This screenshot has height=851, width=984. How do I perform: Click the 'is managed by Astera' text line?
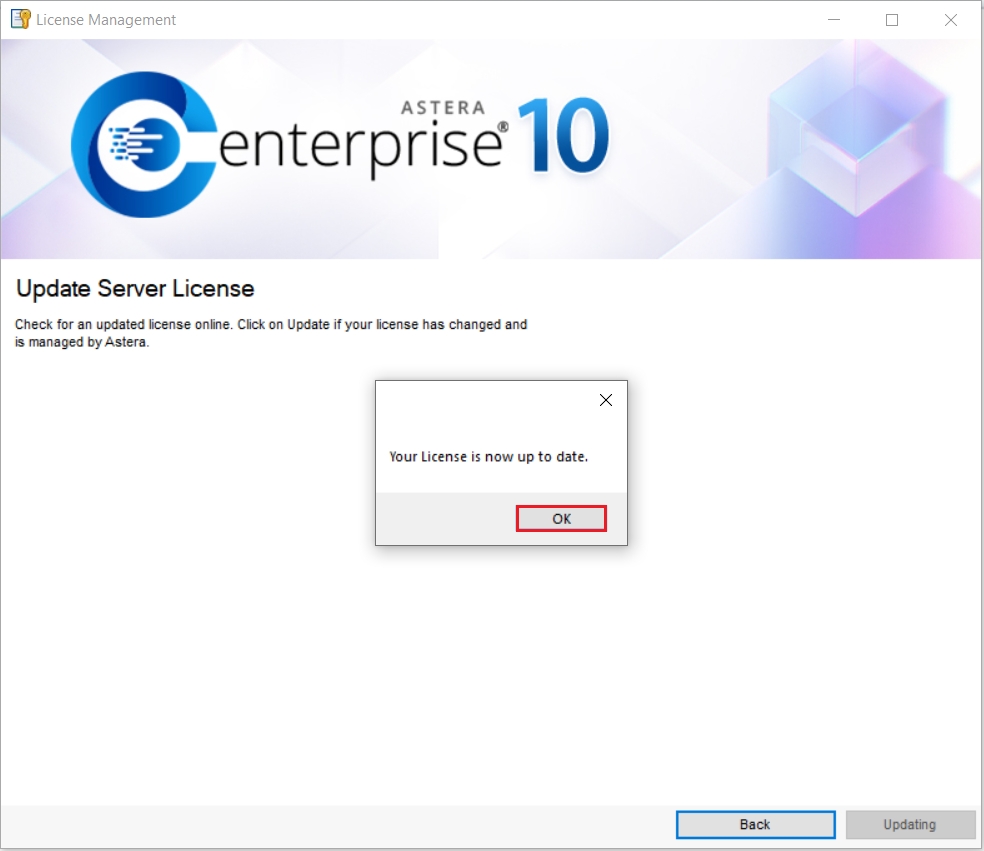click(x=82, y=342)
